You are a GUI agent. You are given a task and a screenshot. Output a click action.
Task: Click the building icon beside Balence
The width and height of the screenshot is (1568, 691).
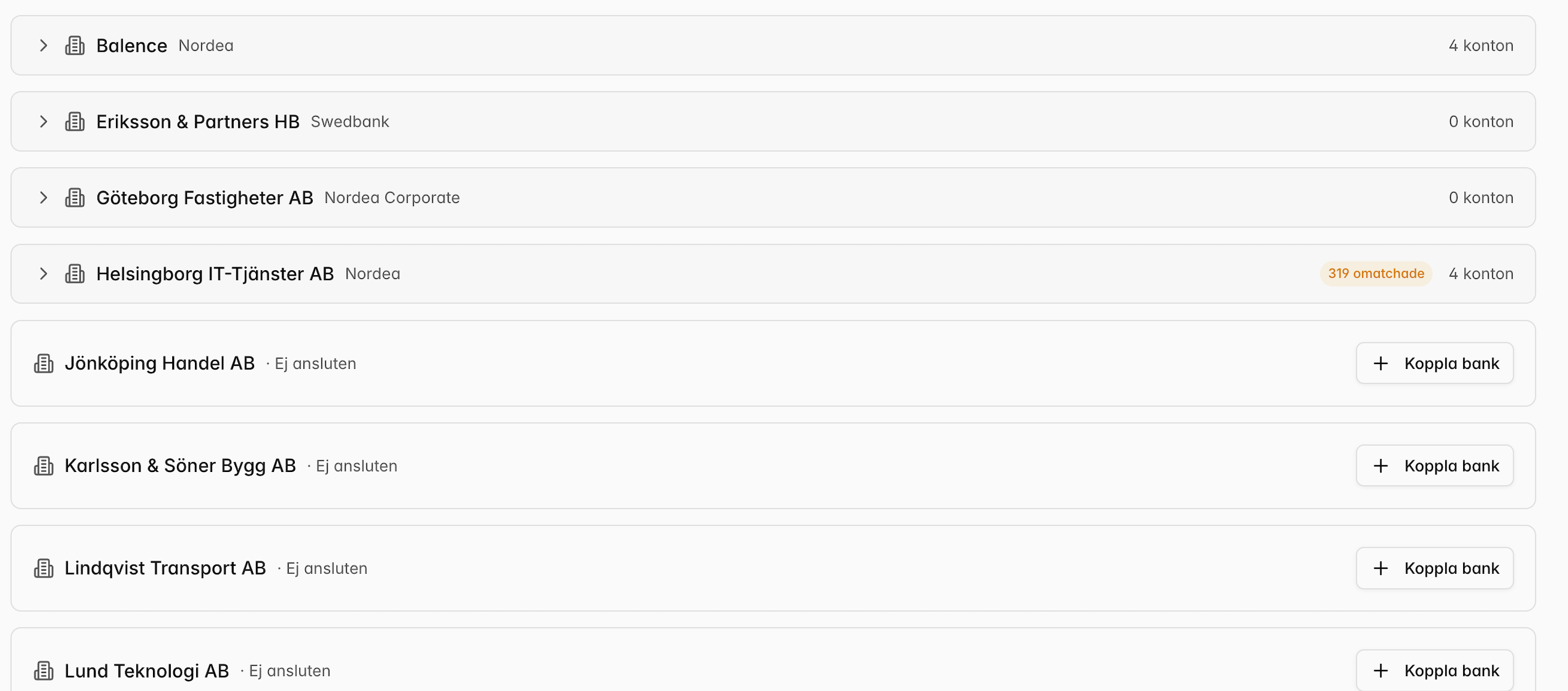(x=75, y=46)
